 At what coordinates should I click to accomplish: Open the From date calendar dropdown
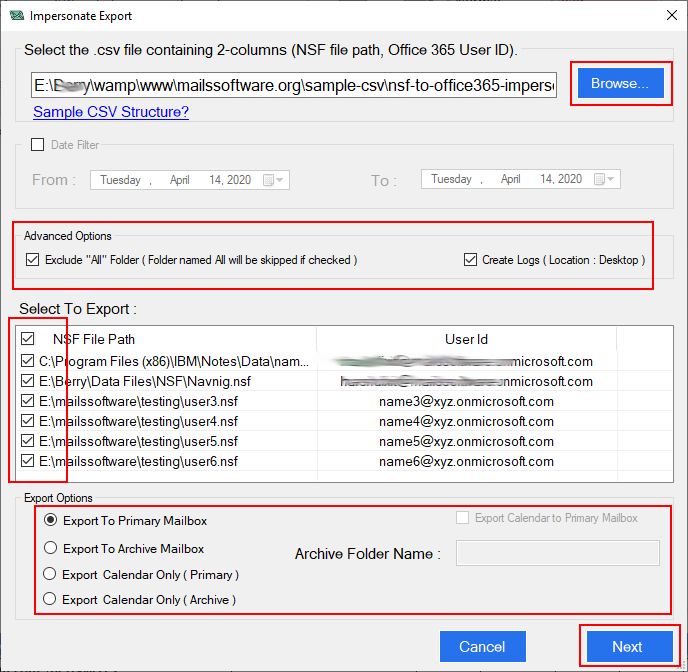point(273,180)
